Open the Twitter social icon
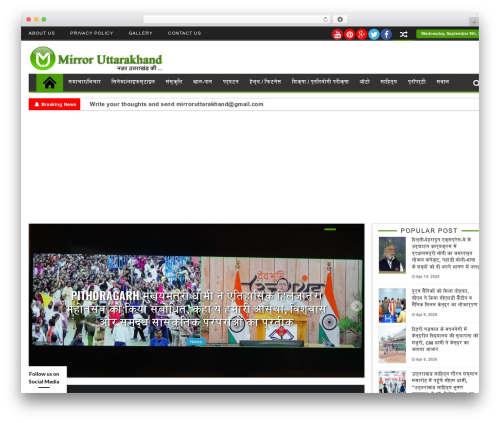 [374, 34]
